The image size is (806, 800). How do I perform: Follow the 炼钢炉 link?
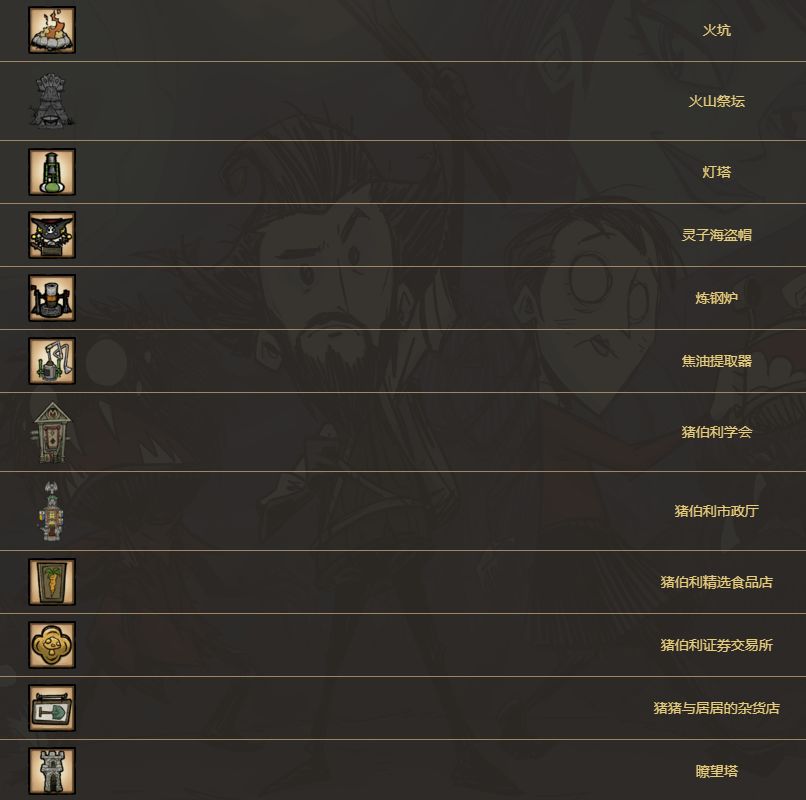point(716,298)
